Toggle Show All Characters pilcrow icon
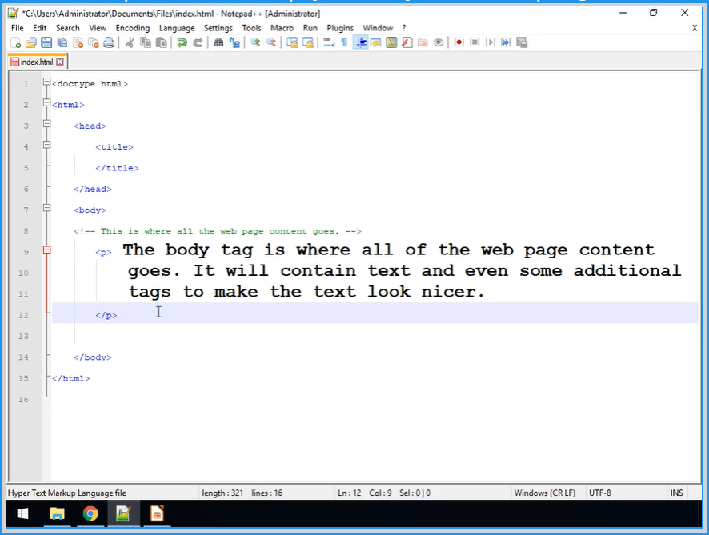This screenshot has width=709, height=535. tap(345, 43)
